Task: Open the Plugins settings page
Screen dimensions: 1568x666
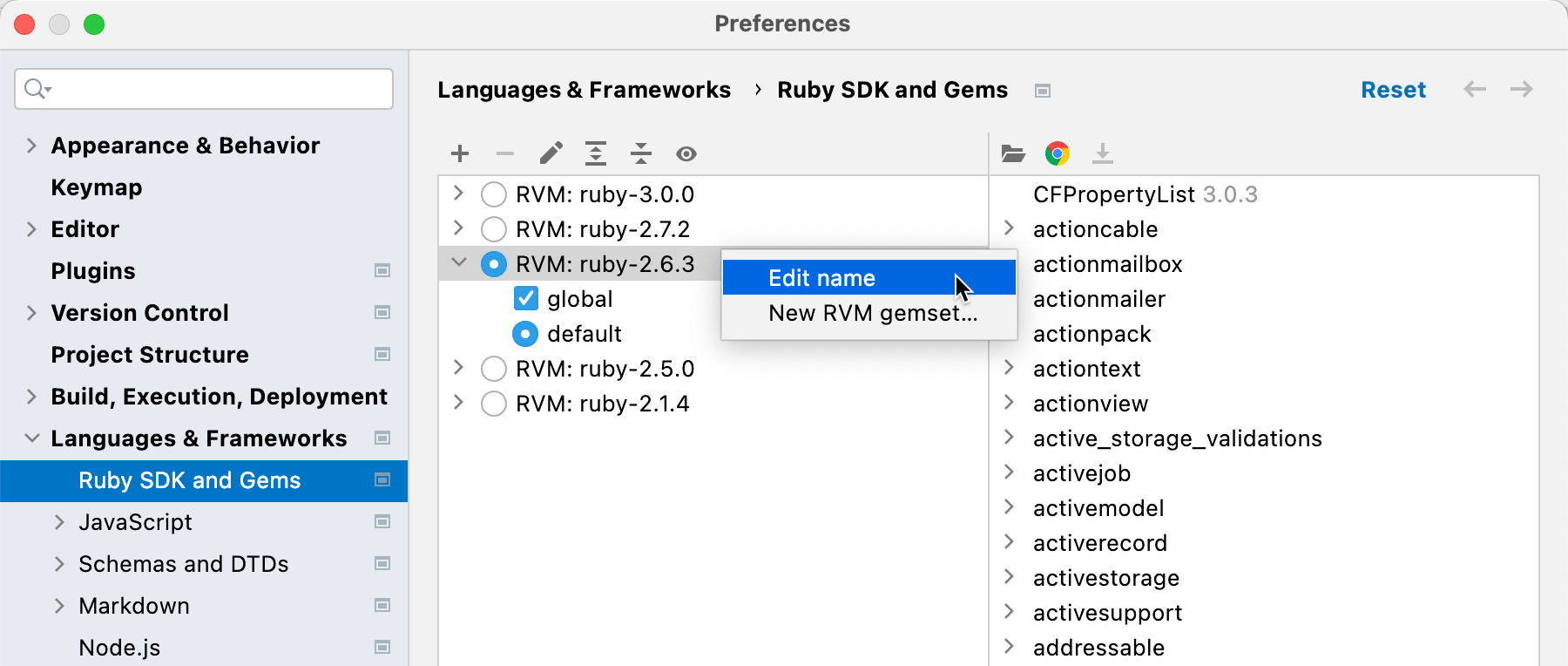Action: pos(93,271)
